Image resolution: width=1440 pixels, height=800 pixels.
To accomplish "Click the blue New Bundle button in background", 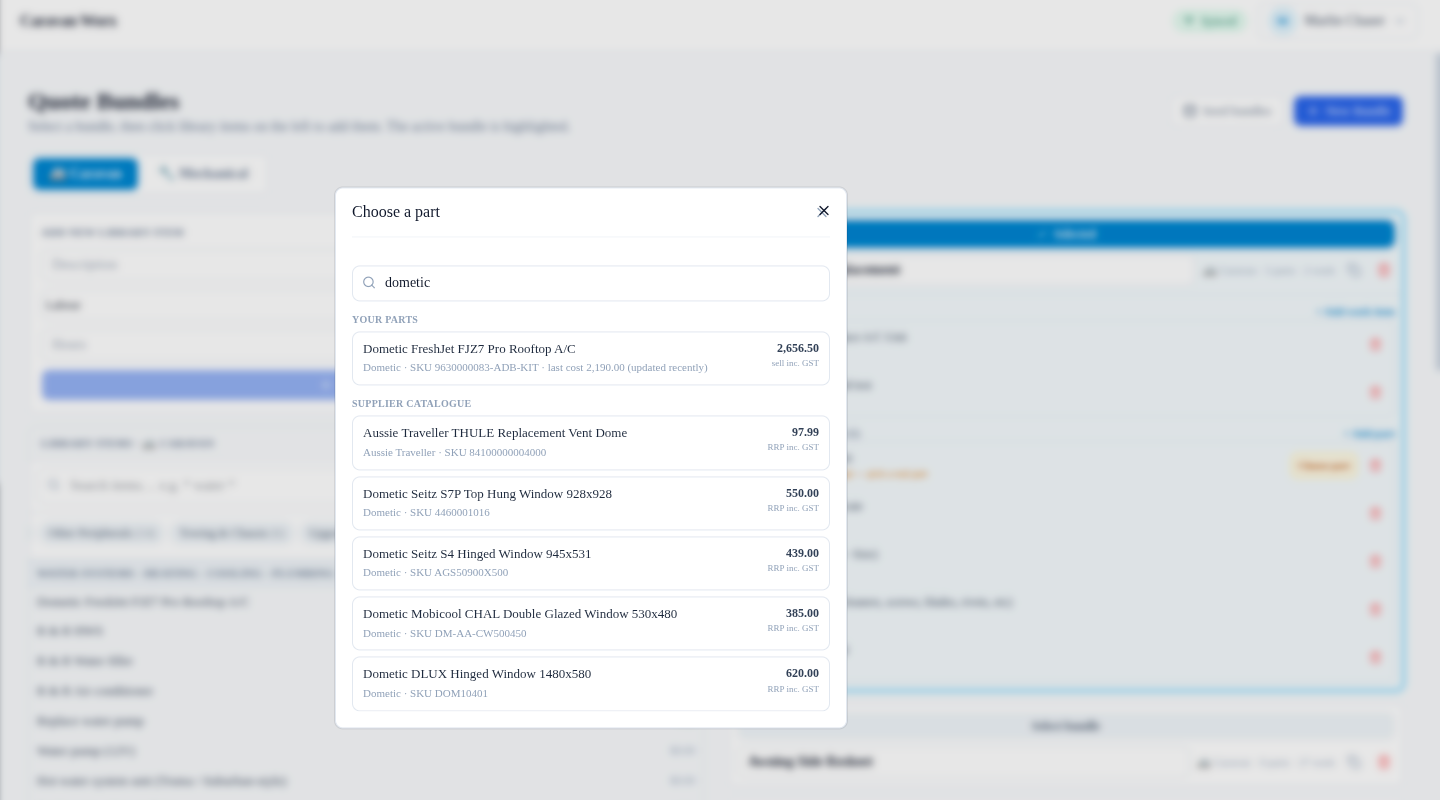I will (1348, 111).
